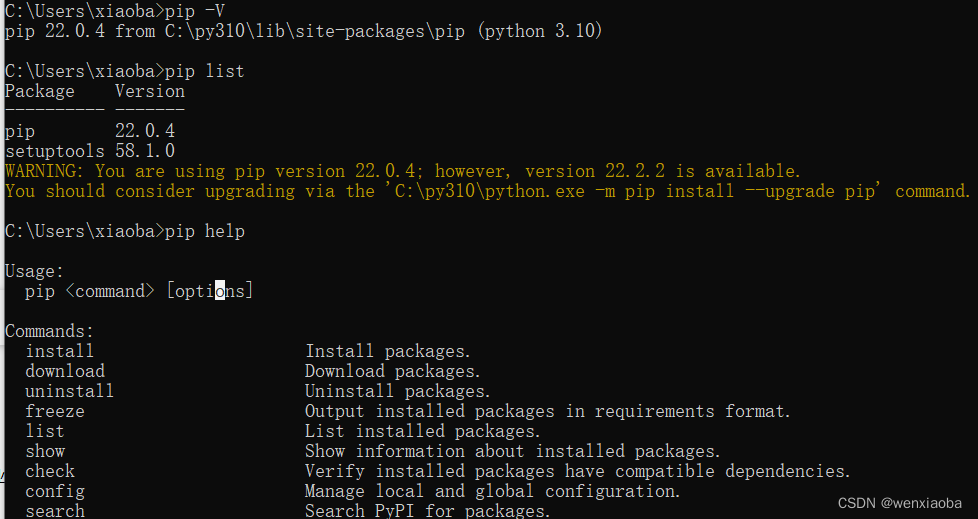Viewport: 978px width, 519px height.
Task: Select the "58.1.0" version value
Action: click(x=145, y=151)
